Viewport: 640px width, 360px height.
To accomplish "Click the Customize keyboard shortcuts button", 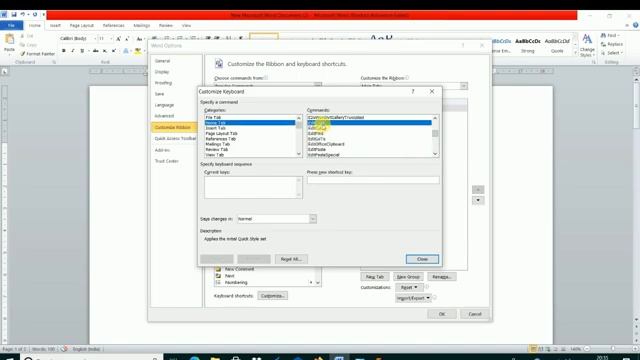I will [x=272, y=296].
